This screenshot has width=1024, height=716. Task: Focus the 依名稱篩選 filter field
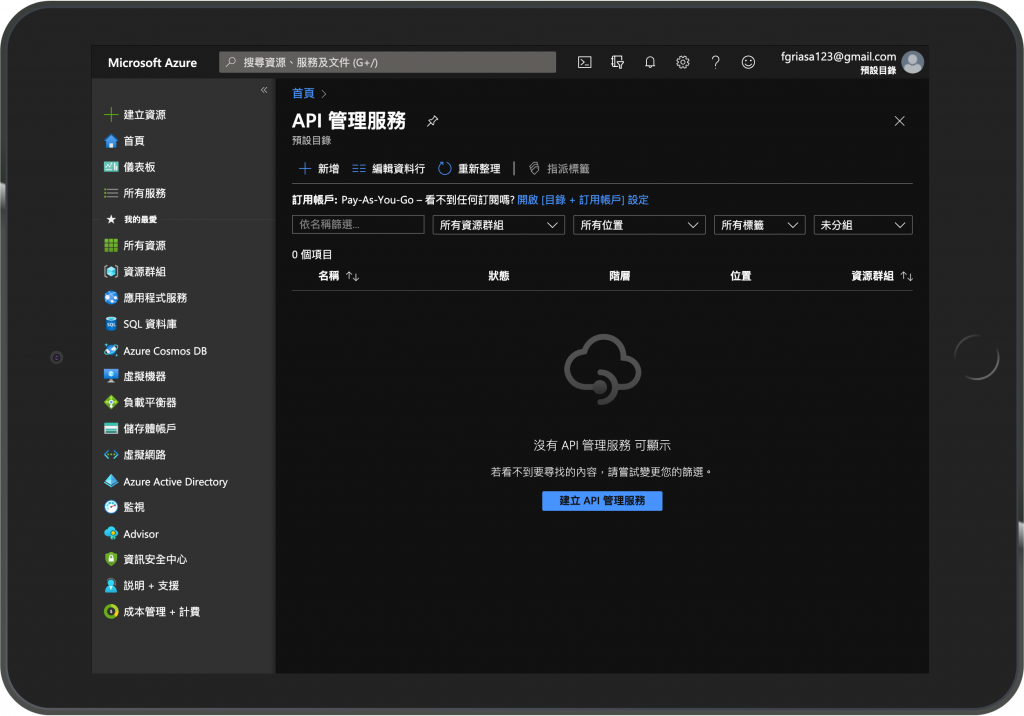(x=358, y=224)
